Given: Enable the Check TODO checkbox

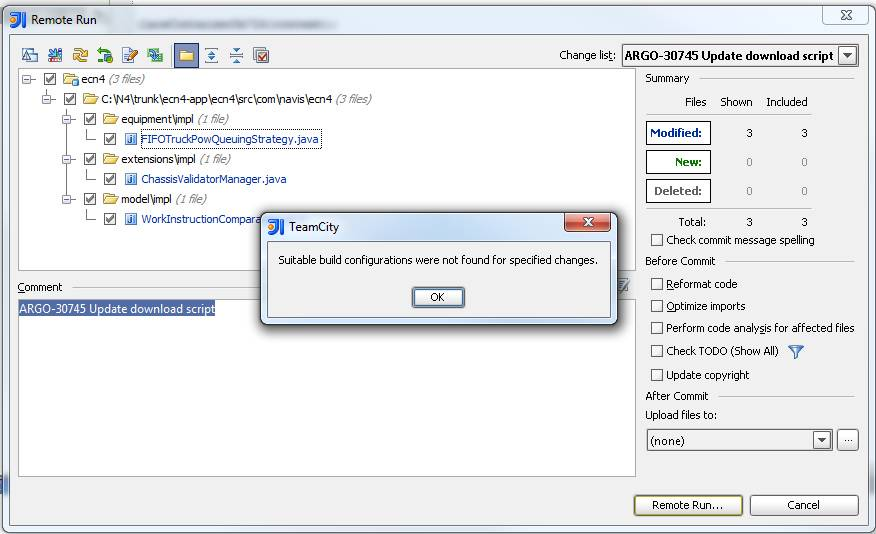Looking at the screenshot, I should [x=657, y=351].
